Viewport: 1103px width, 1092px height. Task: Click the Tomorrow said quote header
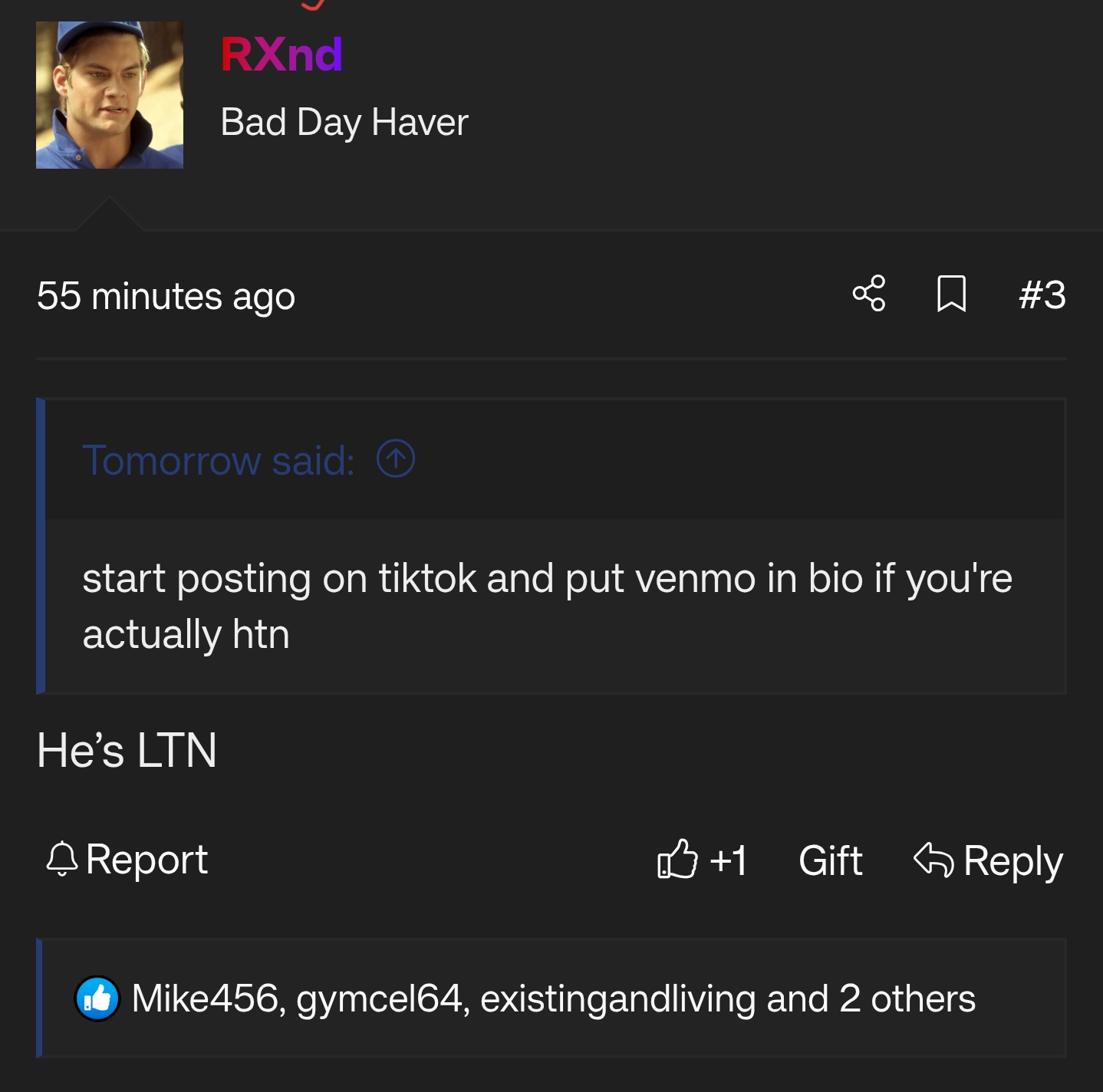[219, 459]
